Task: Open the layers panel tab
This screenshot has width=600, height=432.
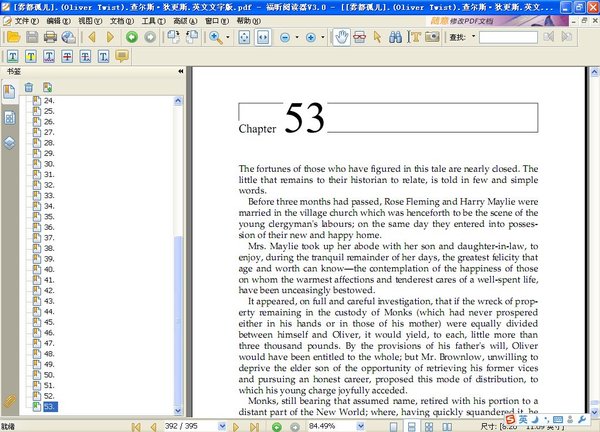Action: 10,143
